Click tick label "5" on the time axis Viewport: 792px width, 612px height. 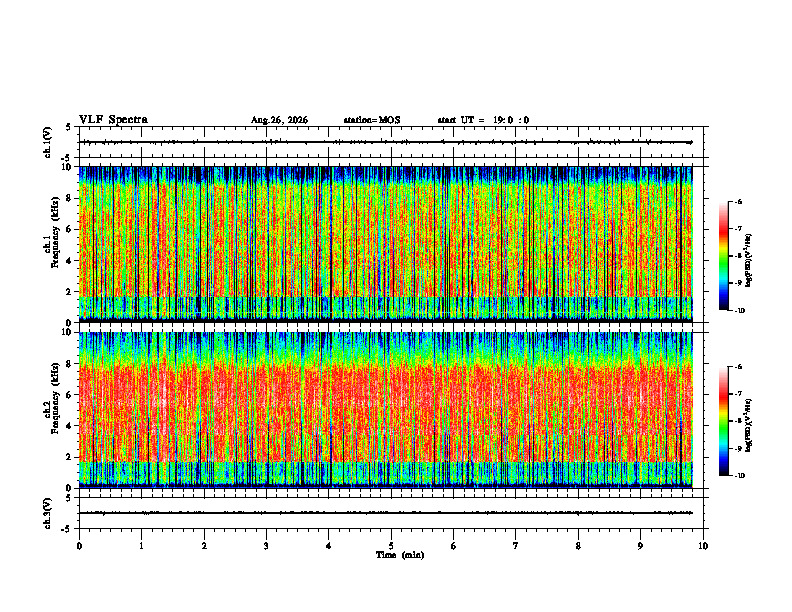click(x=391, y=546)
